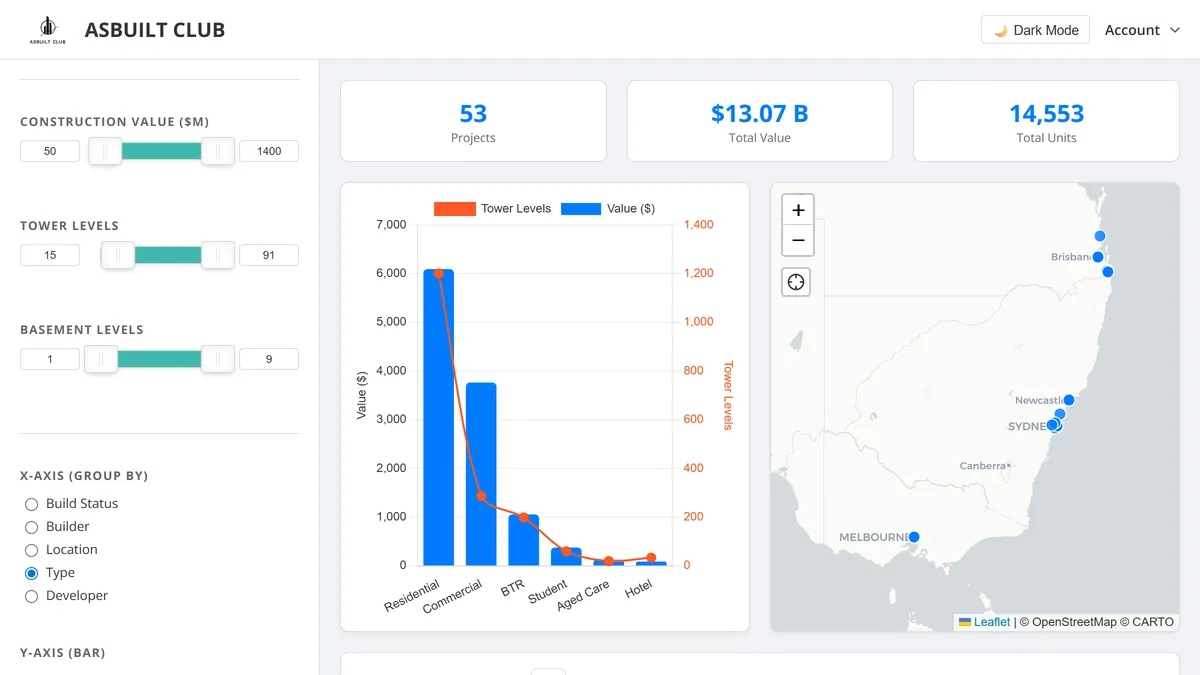Click the Construction Value maximum input 1400
This screenshot has height=675, width=1200.
pyautogui.click(x=269, y=151)
